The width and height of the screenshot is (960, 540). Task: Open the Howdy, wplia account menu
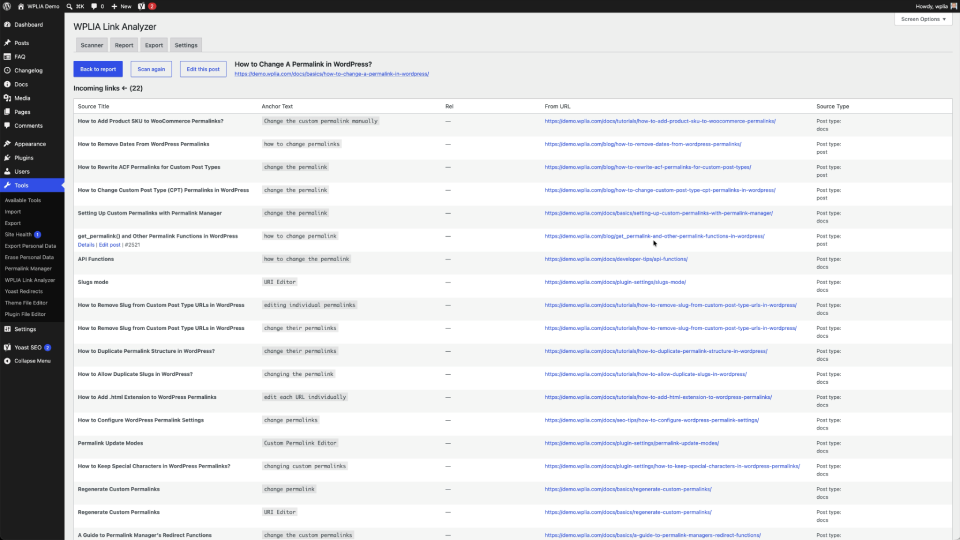tap(936, 6)
